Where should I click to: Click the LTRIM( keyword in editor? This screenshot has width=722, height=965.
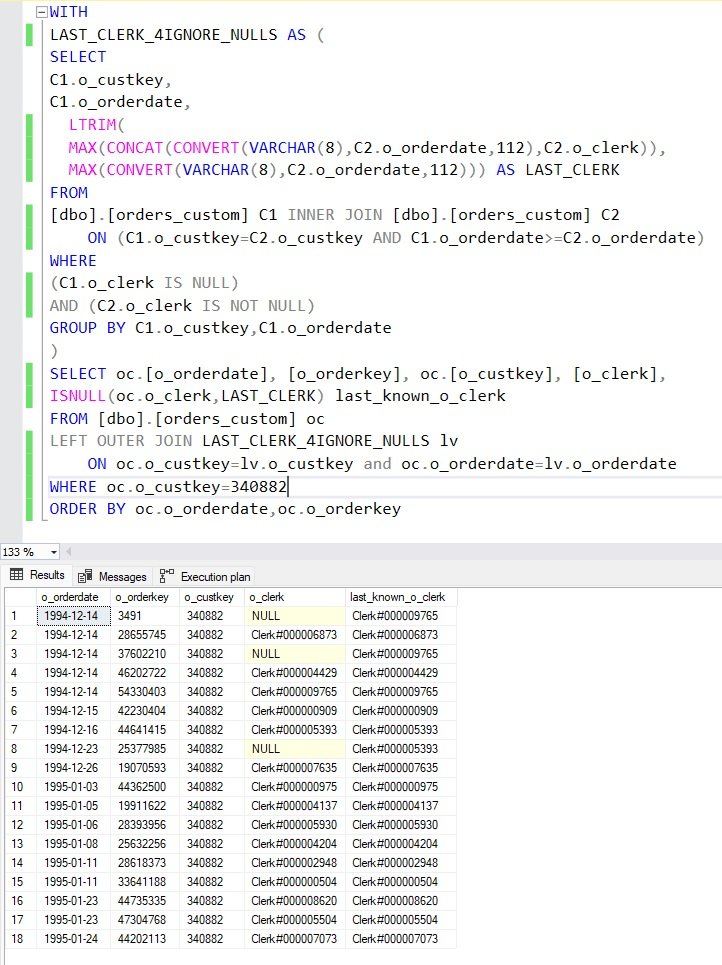(97, 125)
